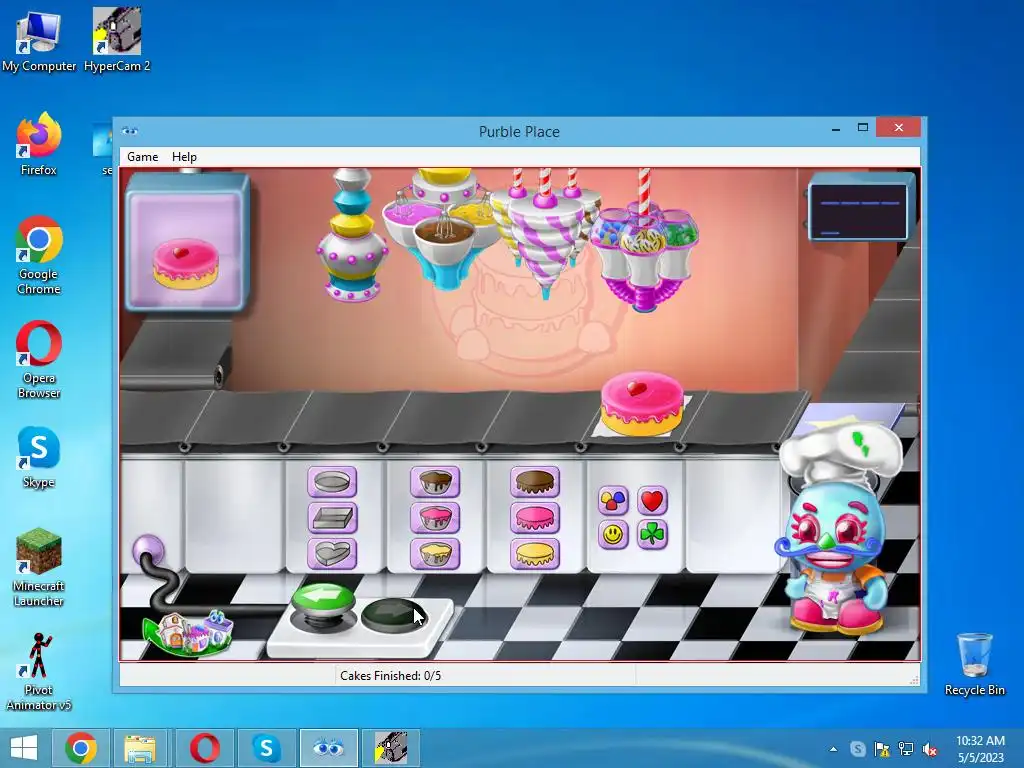The image size is (1024, 768).
Task: Open the Game menu
Action: coord(142,157)
